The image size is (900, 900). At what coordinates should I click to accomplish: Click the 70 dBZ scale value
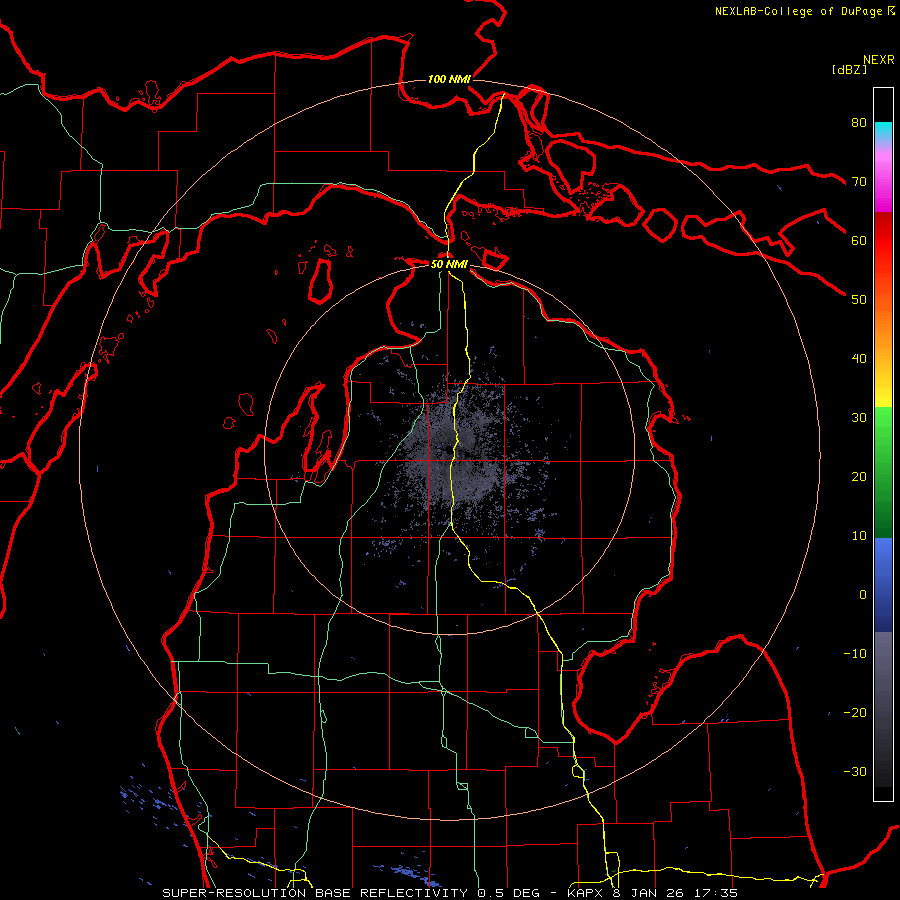point(859,182)
